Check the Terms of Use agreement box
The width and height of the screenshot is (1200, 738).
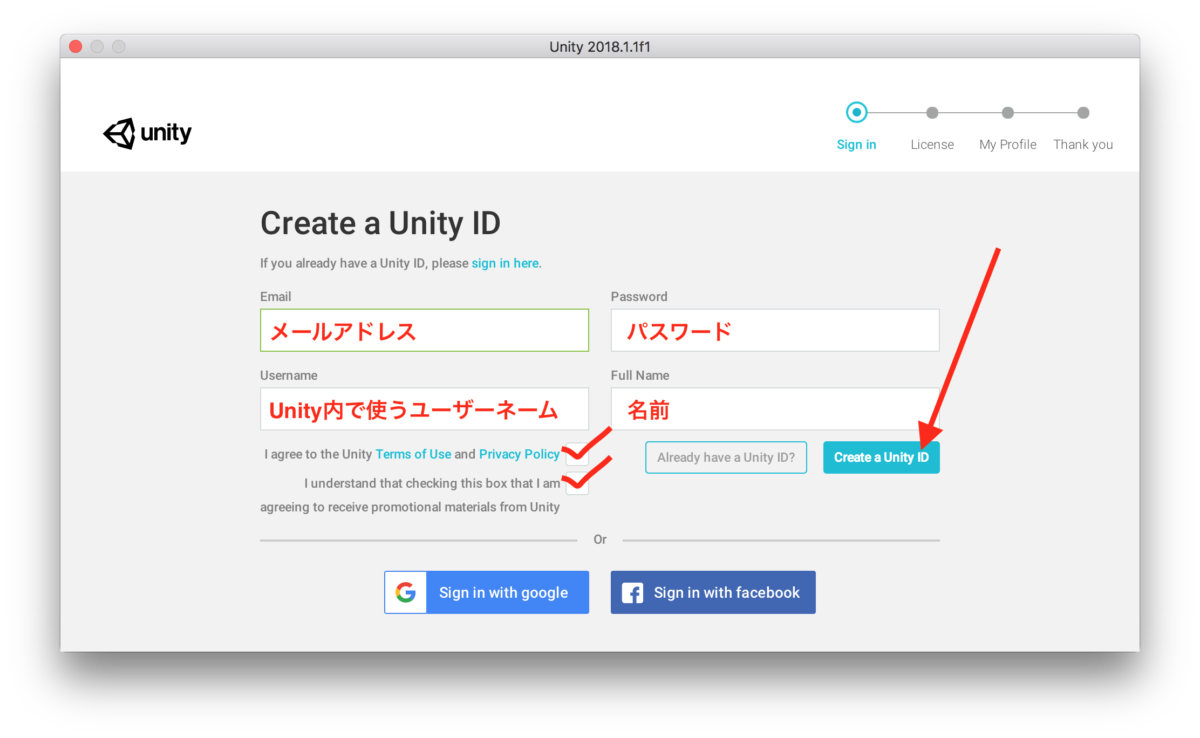pos(577,454)
